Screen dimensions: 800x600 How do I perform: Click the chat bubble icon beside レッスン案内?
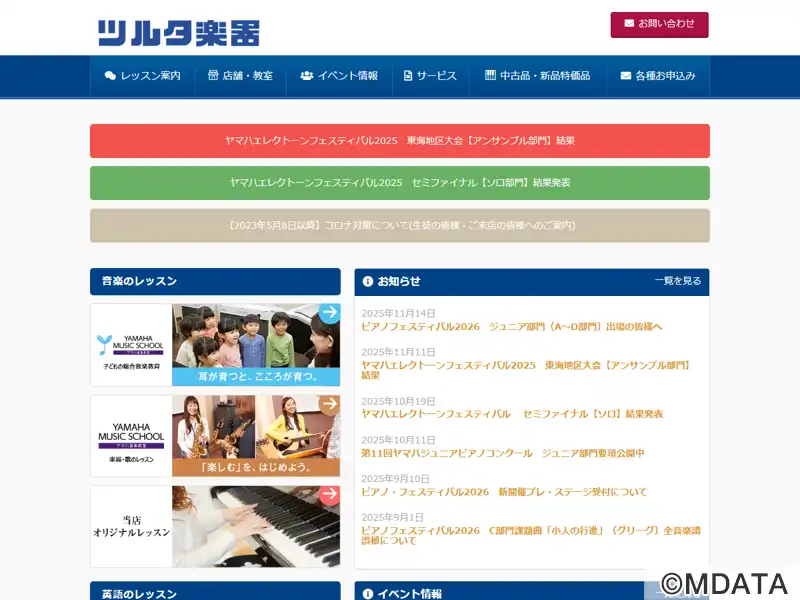[110, 76]
